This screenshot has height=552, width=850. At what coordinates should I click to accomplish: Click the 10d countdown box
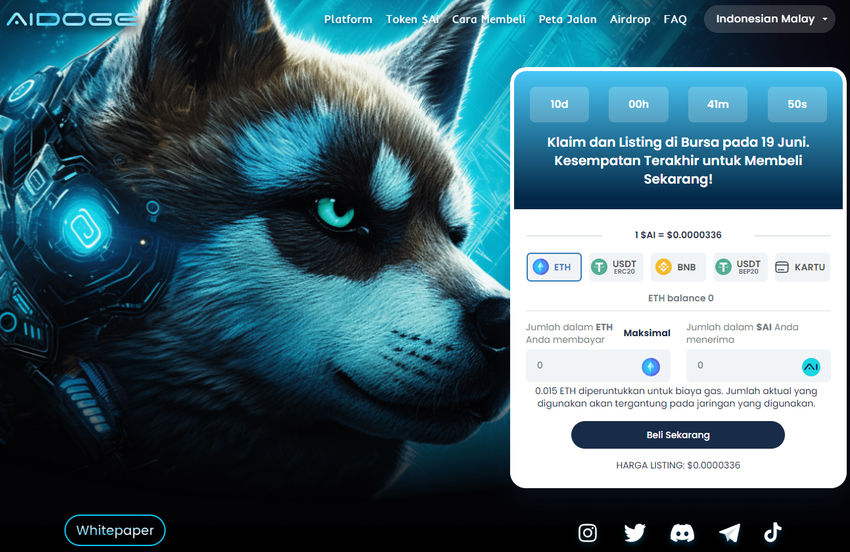click(559, 104)
